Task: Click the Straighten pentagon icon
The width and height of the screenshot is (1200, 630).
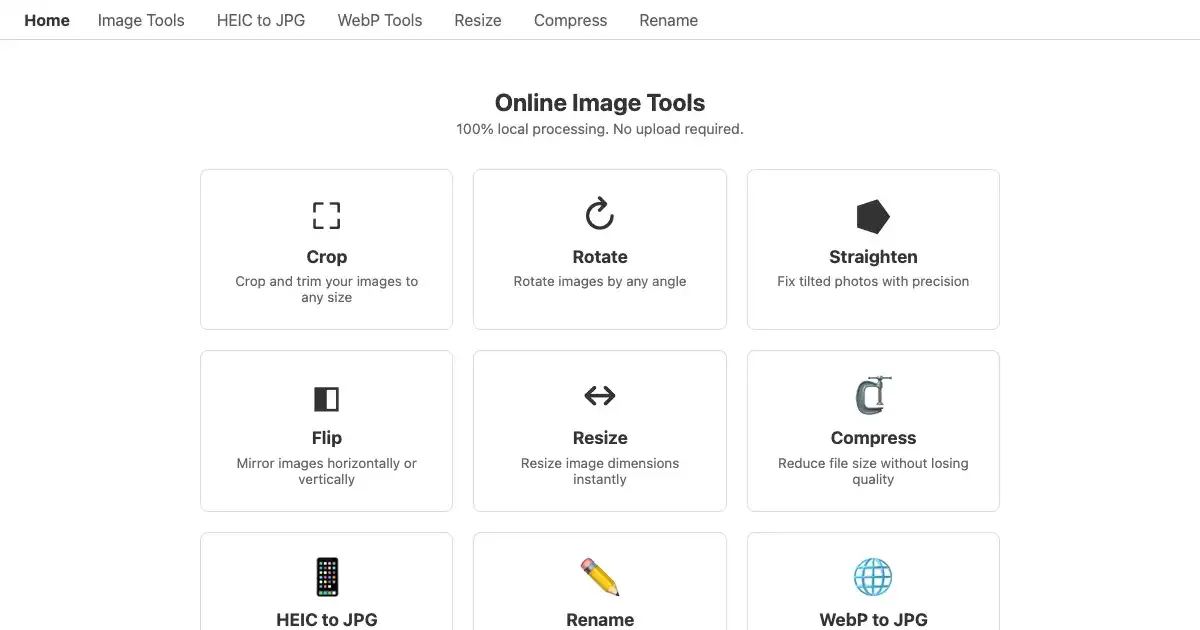Action: [x=873, y=216]
